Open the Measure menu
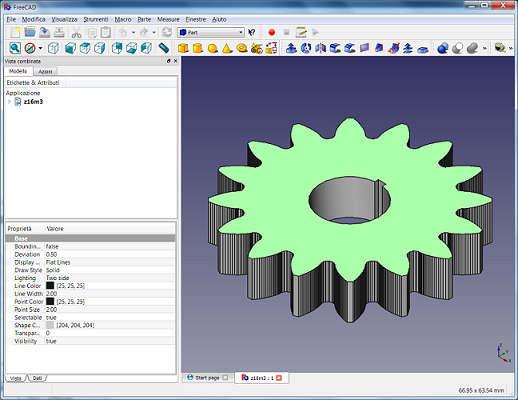 [168, 20]
